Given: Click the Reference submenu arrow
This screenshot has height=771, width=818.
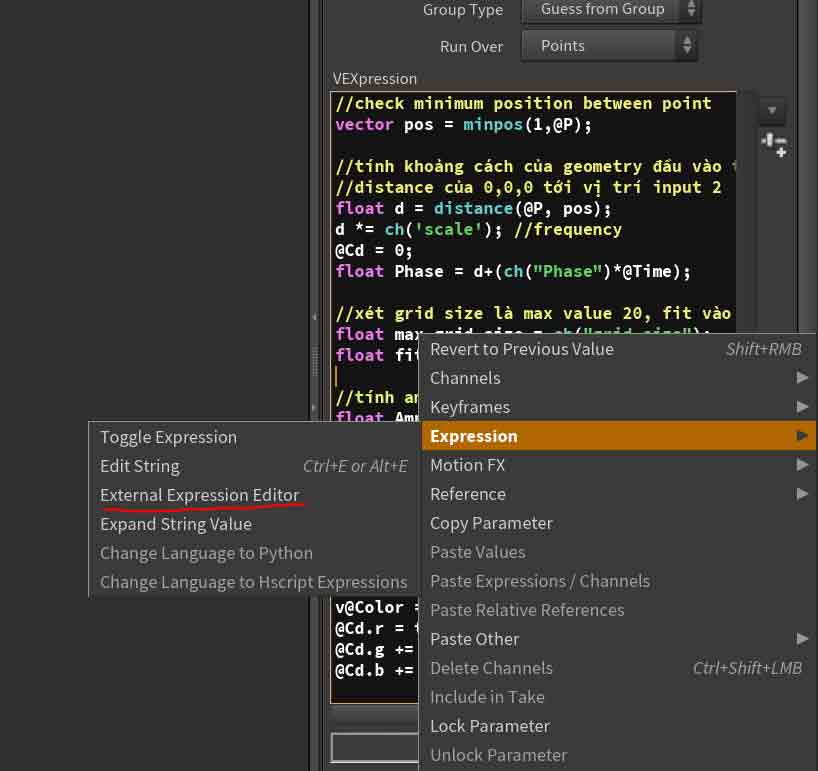Looking at the screenshot, I should (802, 493).
